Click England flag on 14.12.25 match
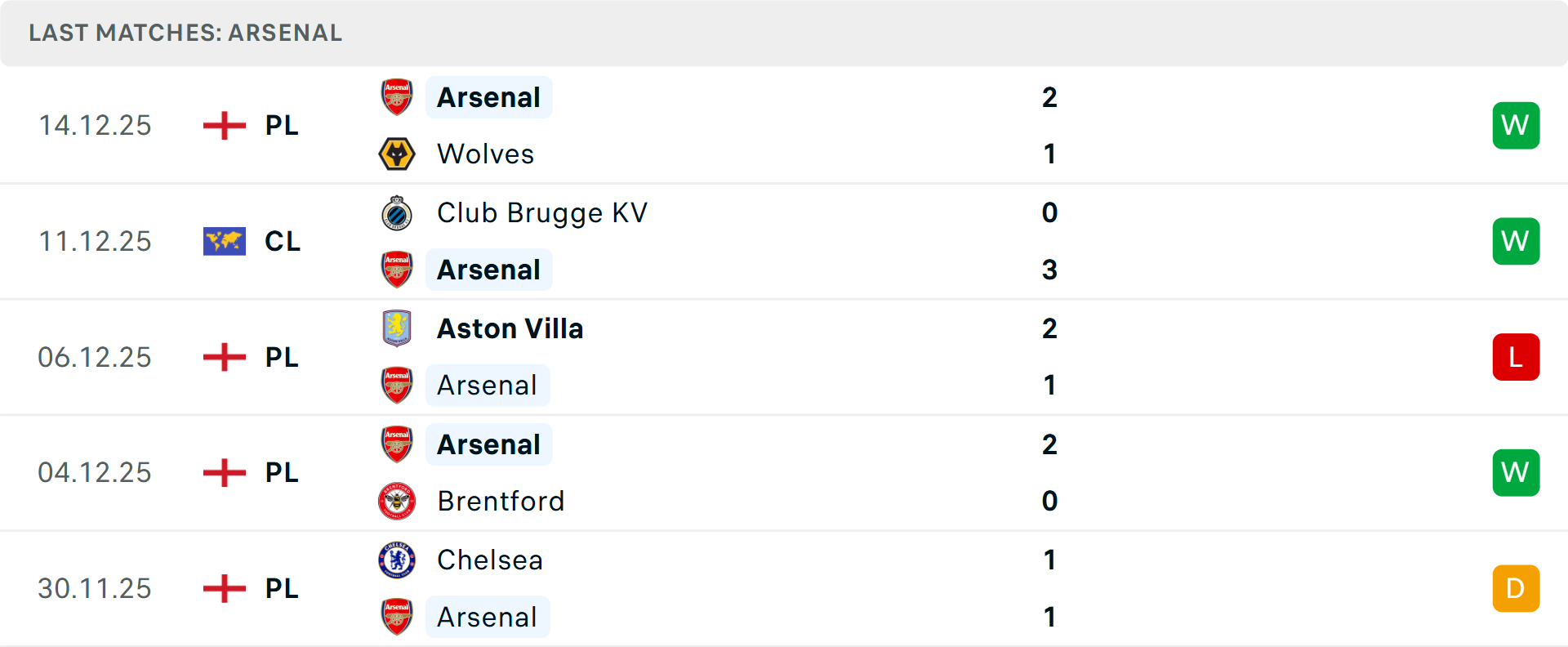The image size is (1568, 647). 225,126
